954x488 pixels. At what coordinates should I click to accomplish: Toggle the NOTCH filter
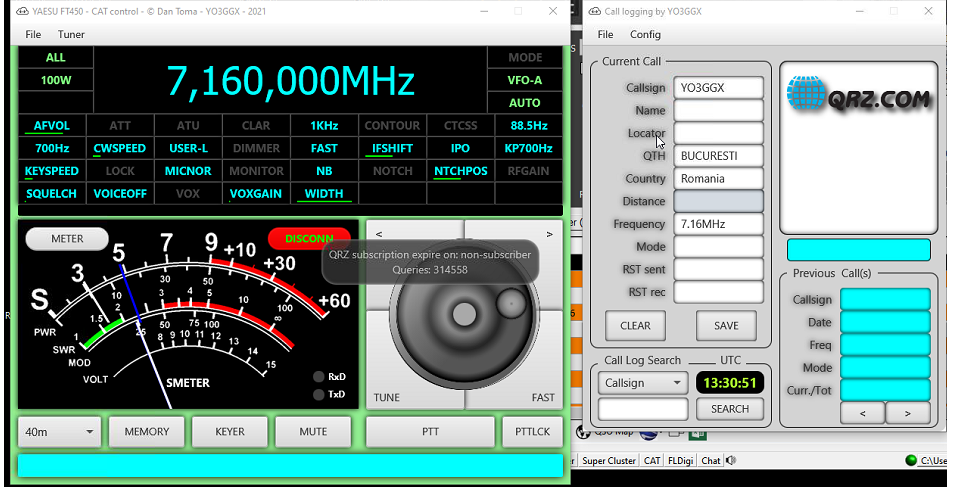click(x=392, y=171)
